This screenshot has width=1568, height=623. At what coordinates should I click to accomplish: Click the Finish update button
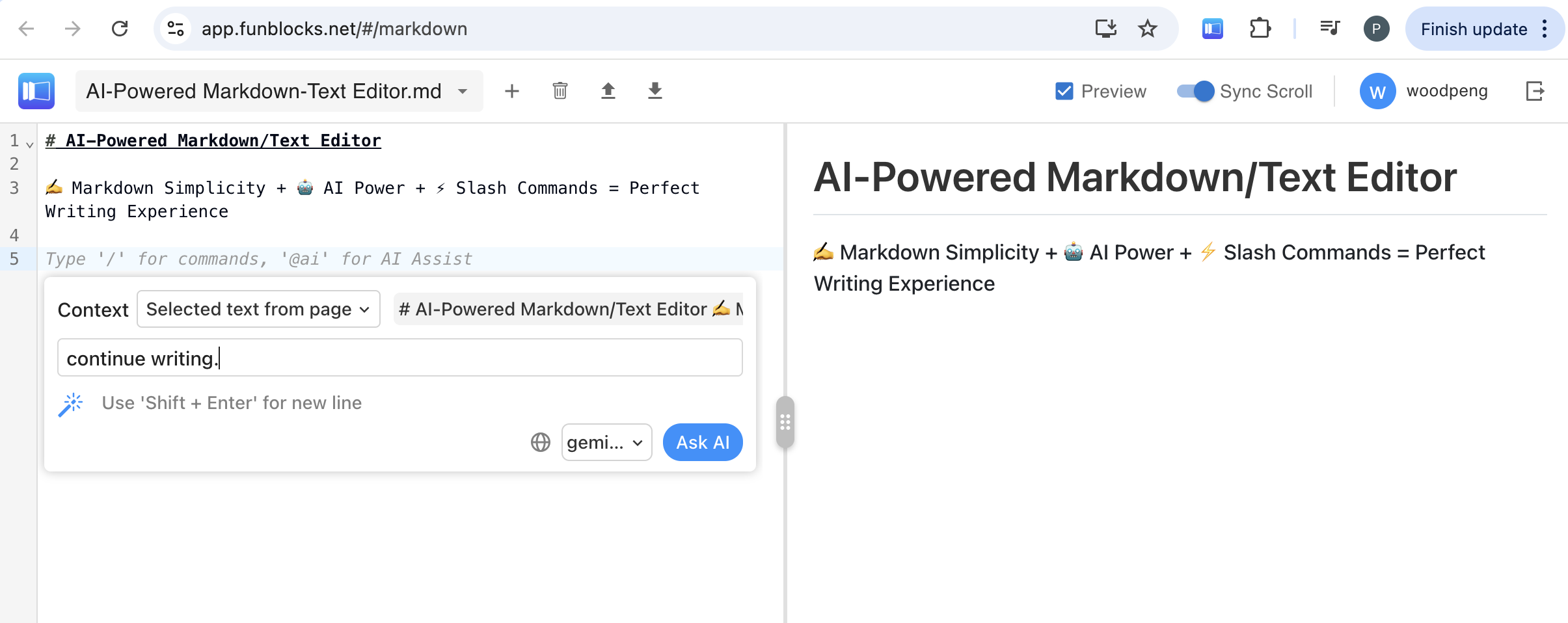coord(1474,28)
